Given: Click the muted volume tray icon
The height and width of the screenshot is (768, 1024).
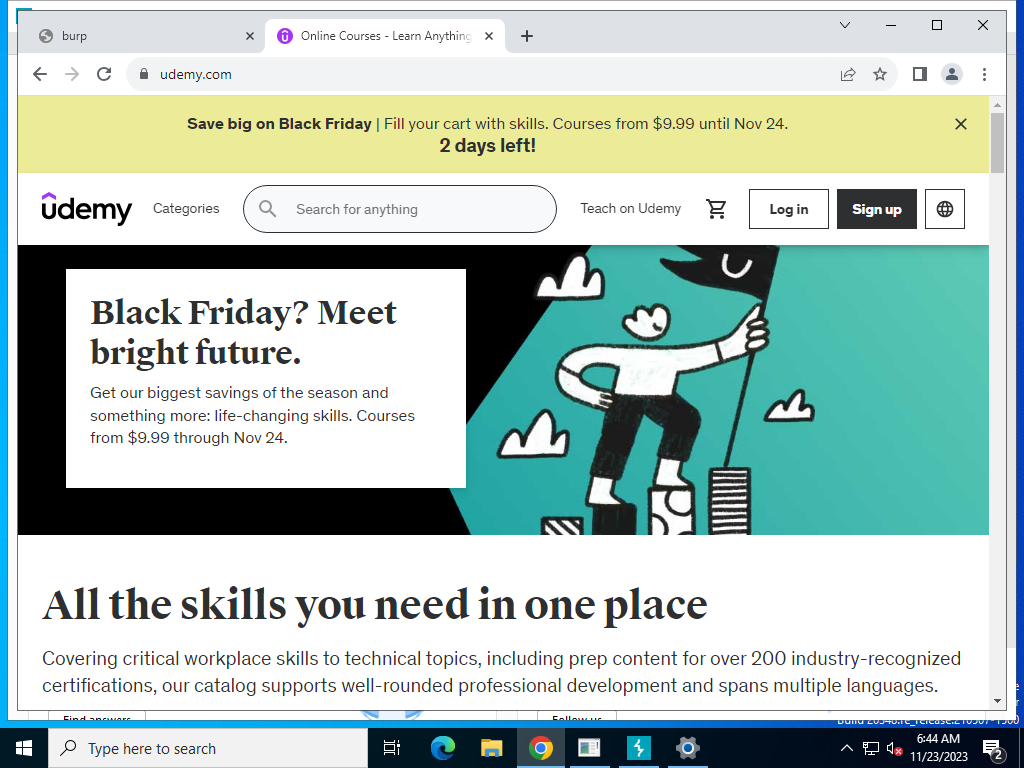Looking at the screenshot, I should click(895, 748).
